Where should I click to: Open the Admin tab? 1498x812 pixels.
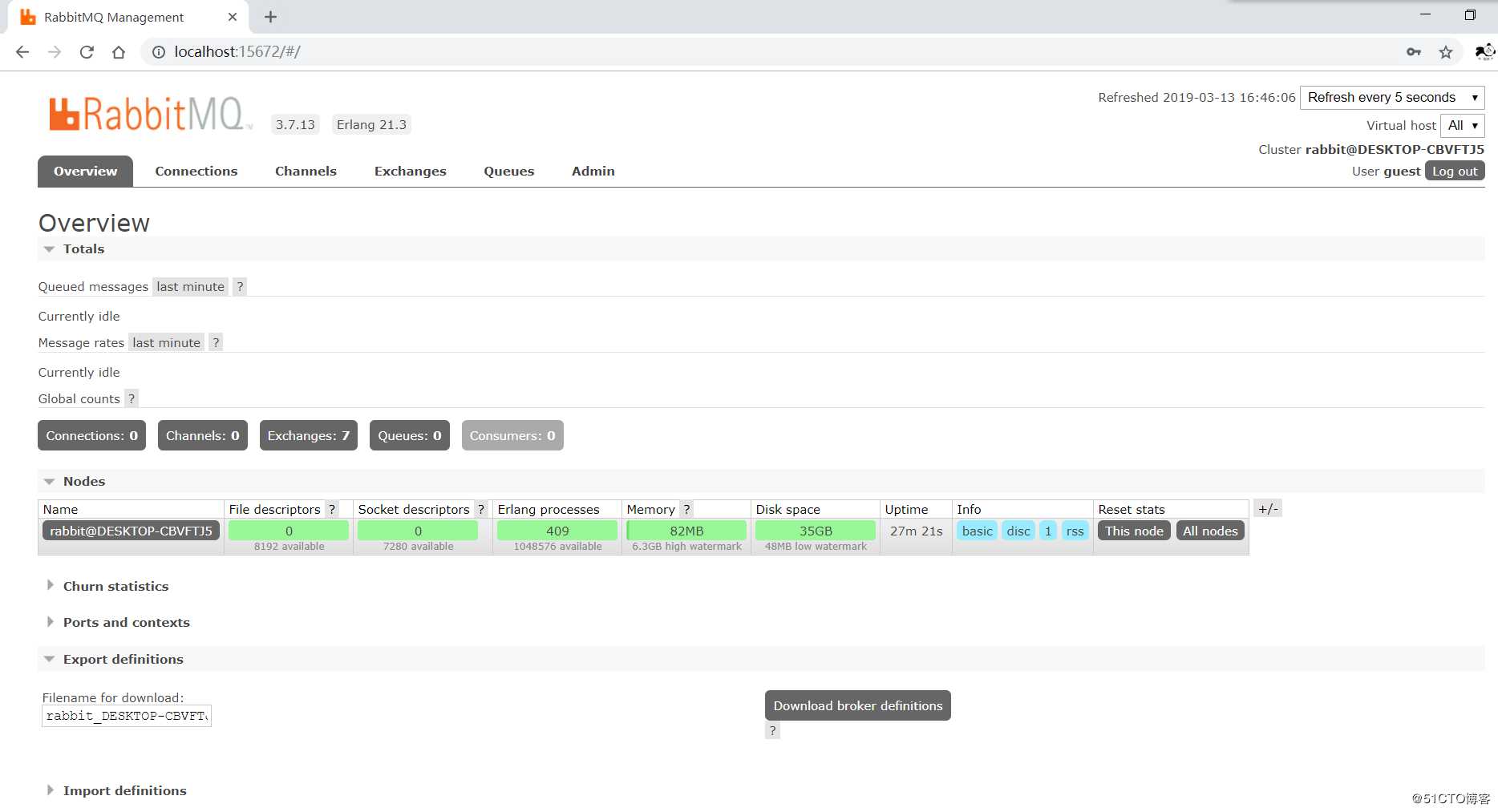[593, 172]
